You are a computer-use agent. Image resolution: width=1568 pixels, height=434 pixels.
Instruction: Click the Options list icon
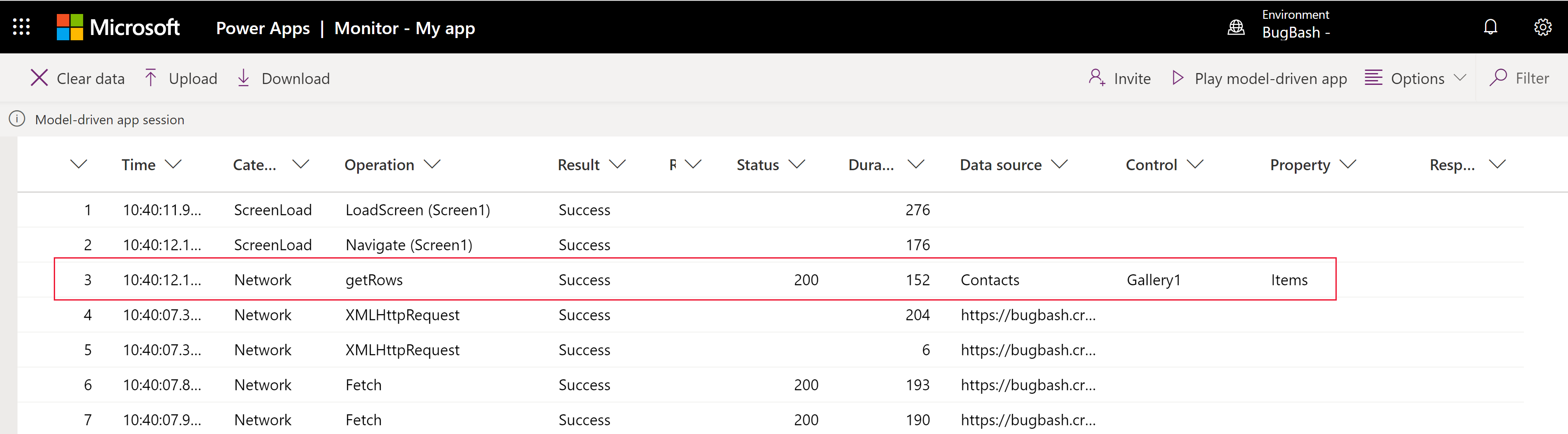pyautogui.click(x=1373, y=78)
